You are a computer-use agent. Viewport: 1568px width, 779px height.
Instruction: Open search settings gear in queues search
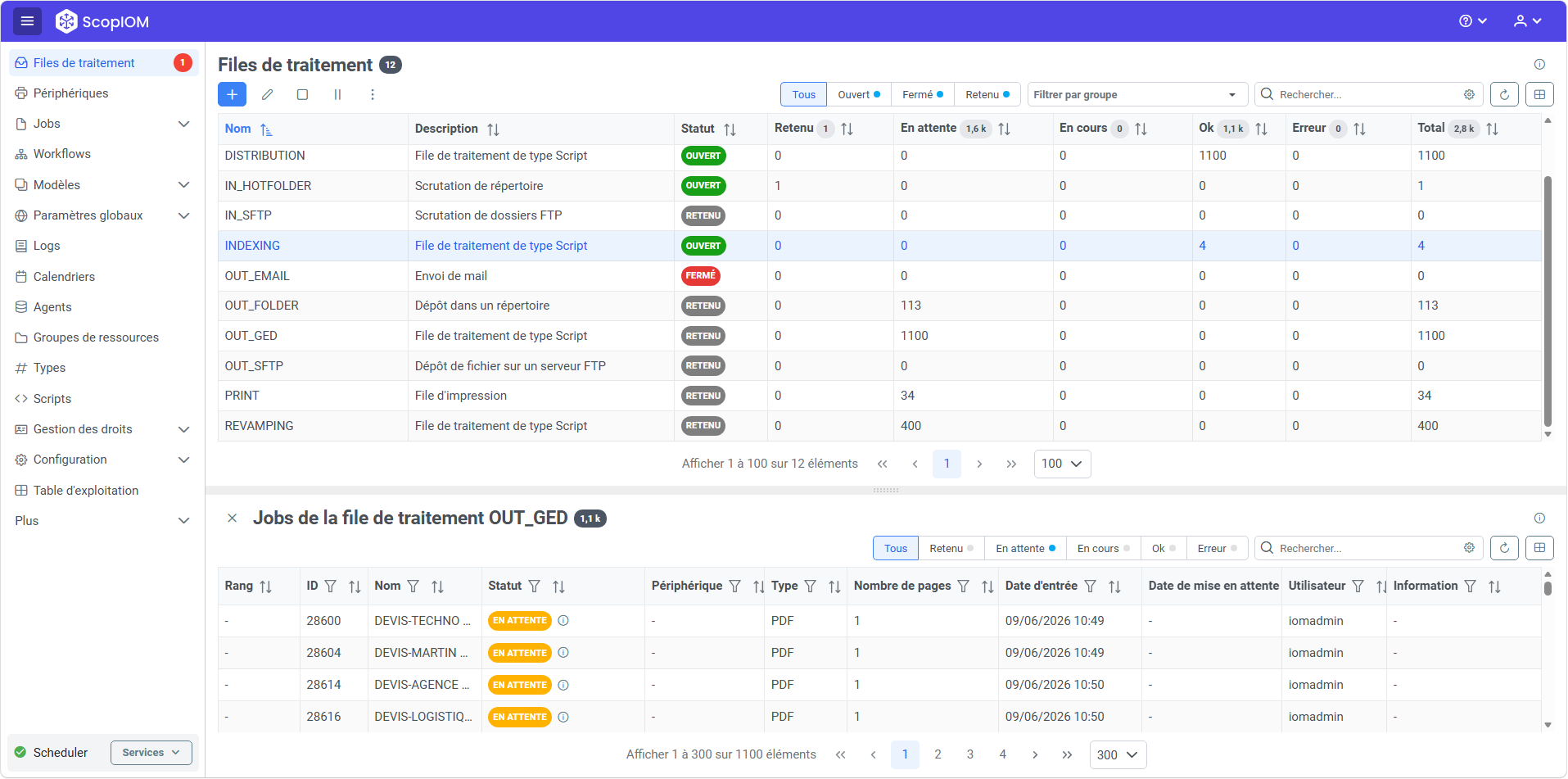point(1469,94)
